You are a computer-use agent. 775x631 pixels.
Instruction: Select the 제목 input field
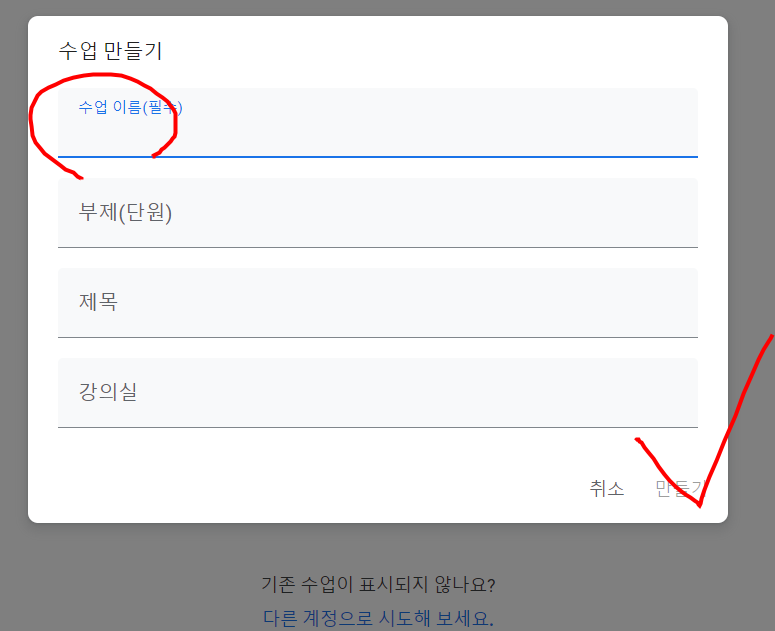(378, 303)
